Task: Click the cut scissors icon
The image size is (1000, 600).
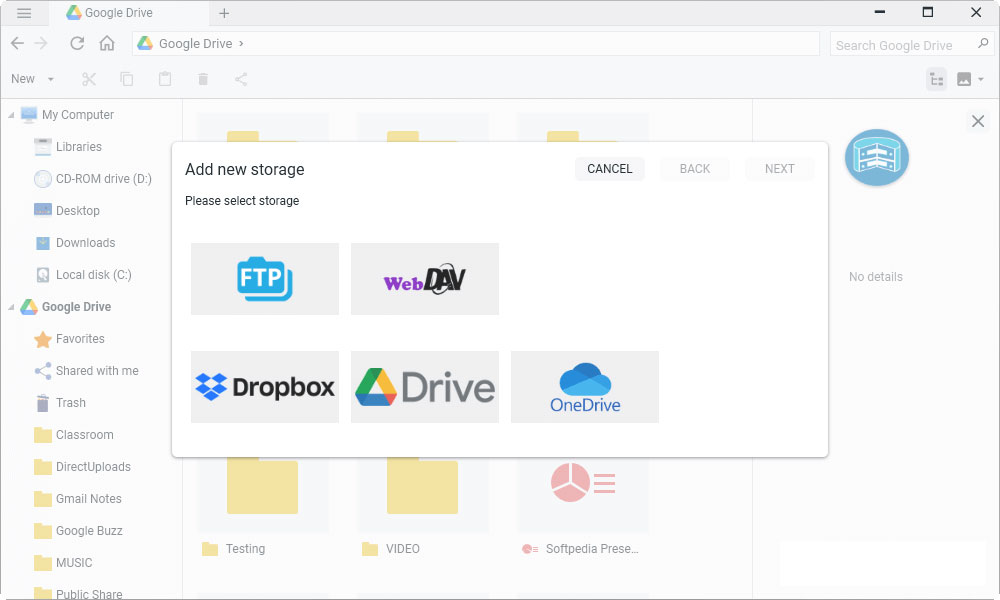Action: click(x=89, y=79)
